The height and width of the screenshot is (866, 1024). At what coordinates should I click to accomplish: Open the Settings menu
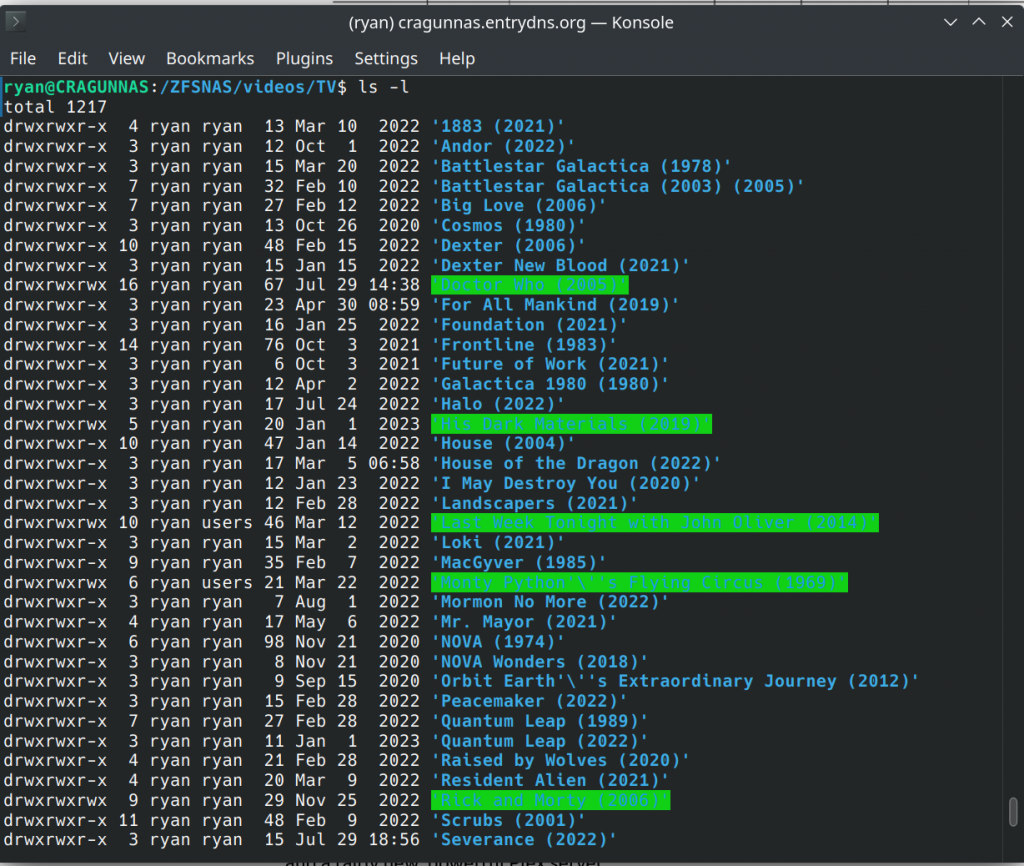[386, 59]
